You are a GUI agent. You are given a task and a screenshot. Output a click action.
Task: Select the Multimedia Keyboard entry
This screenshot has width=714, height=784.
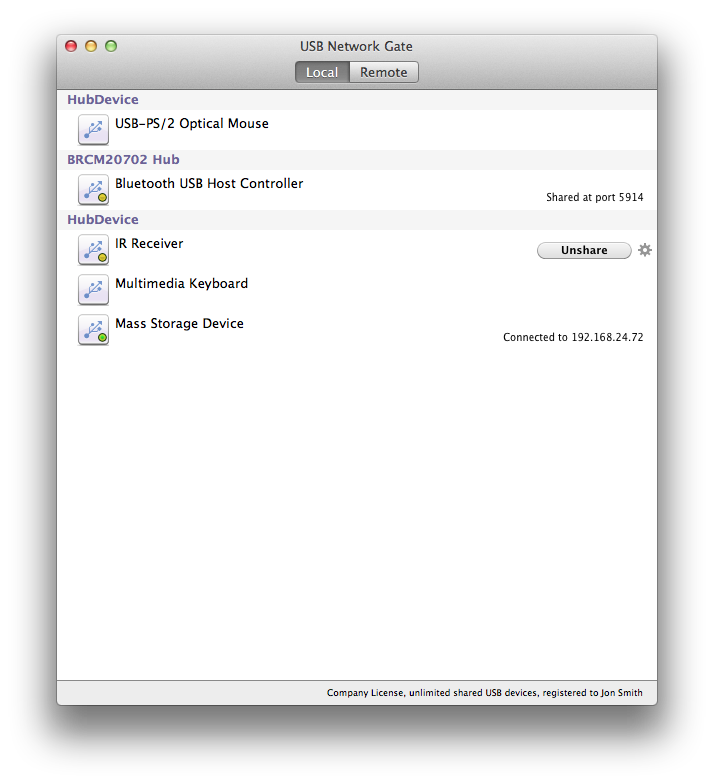[x=181, y=284]
